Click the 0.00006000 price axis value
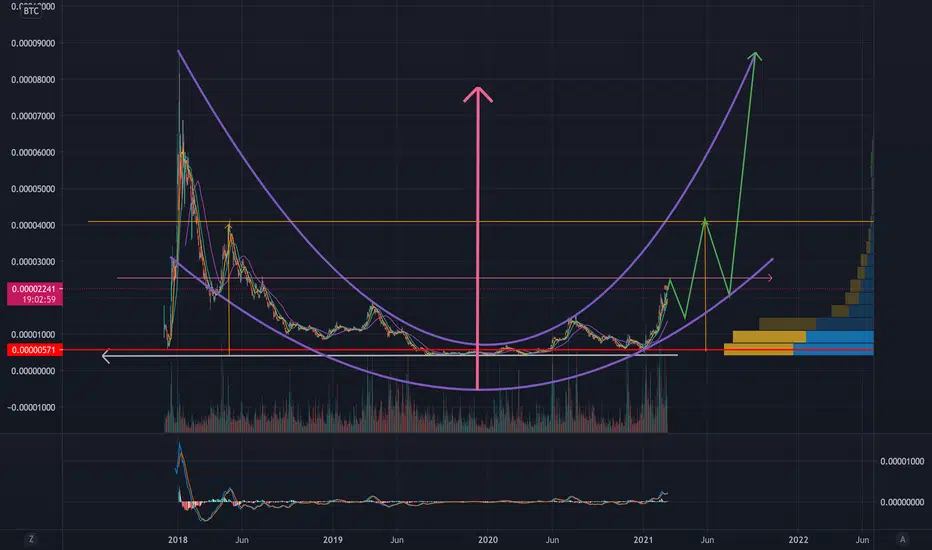The height and width of the screenshot is (550, 932). (x=33, y=153)
